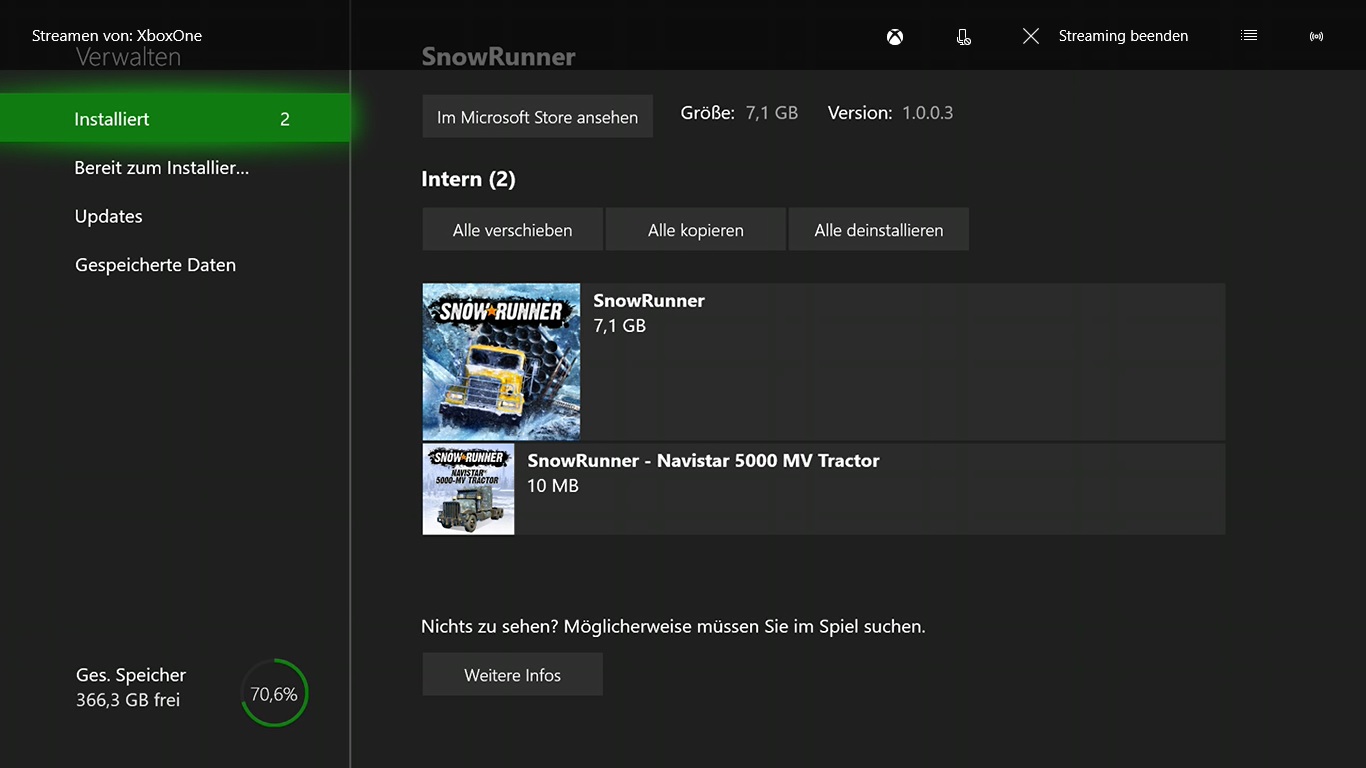
Task: Click the count 2 next to Installiert
Action: coord(285,119)
